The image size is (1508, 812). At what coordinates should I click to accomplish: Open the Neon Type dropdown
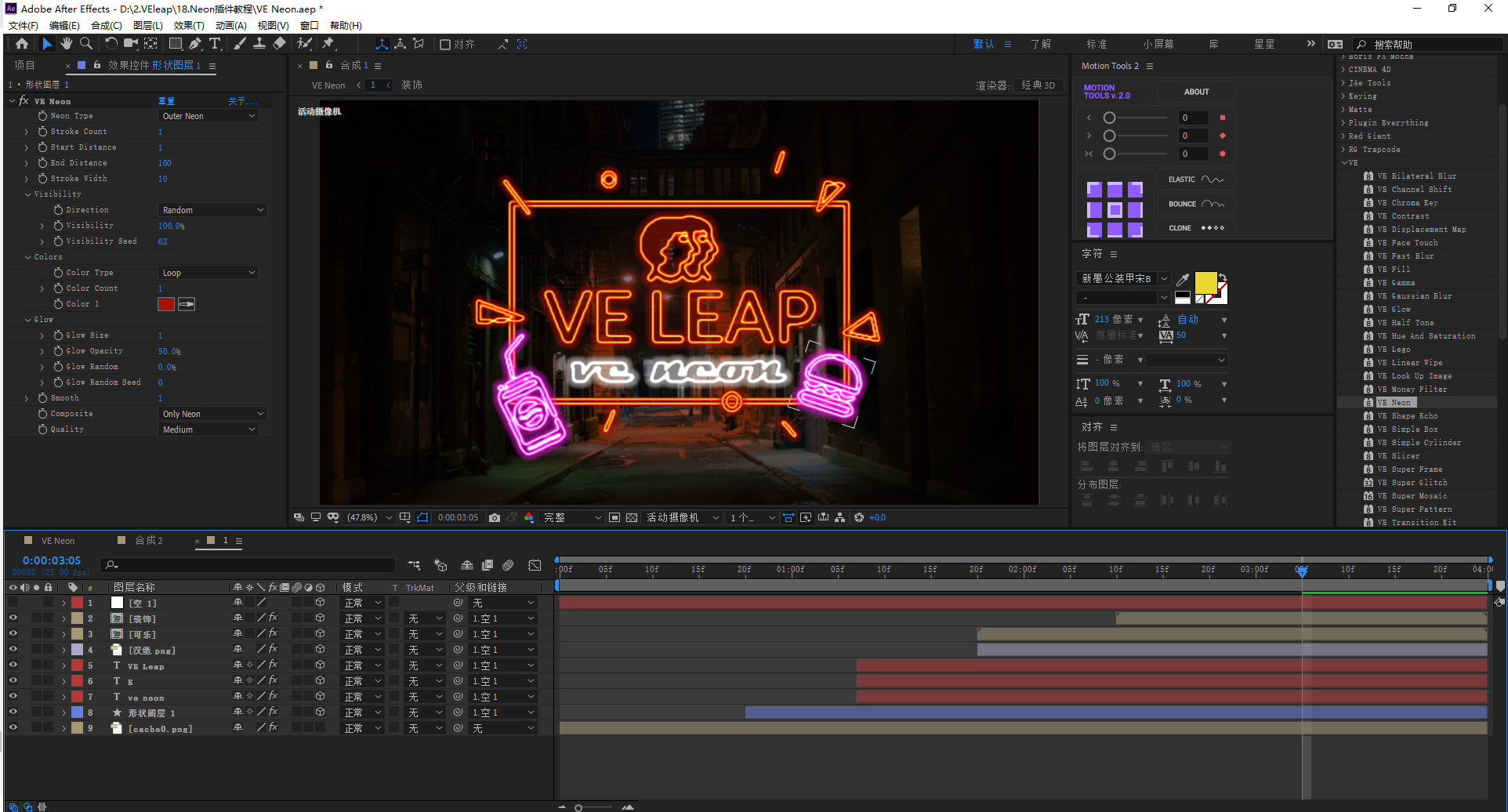pyautogui.click(x=209, y=116)
